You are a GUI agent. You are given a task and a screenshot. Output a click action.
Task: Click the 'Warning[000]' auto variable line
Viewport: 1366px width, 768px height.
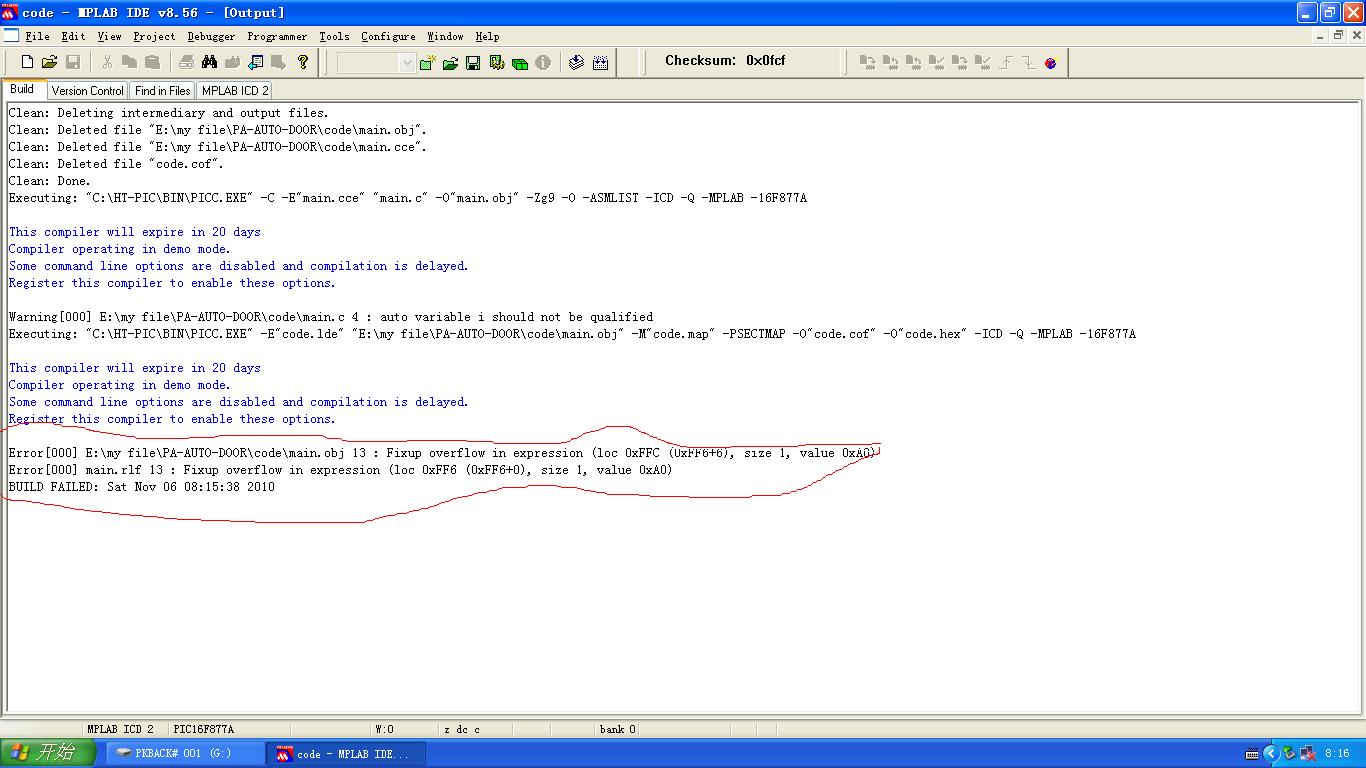[331, 317]
